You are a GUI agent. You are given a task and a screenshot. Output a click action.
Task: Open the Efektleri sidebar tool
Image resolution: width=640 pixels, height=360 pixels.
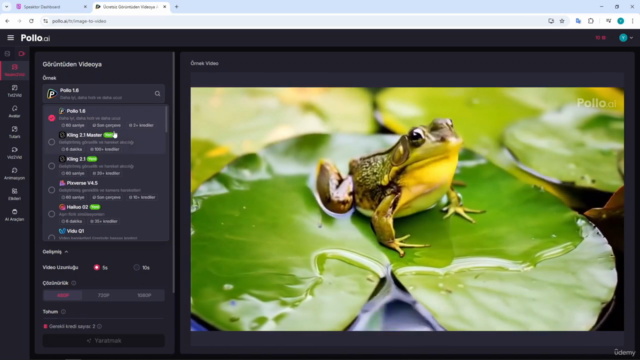15,194
